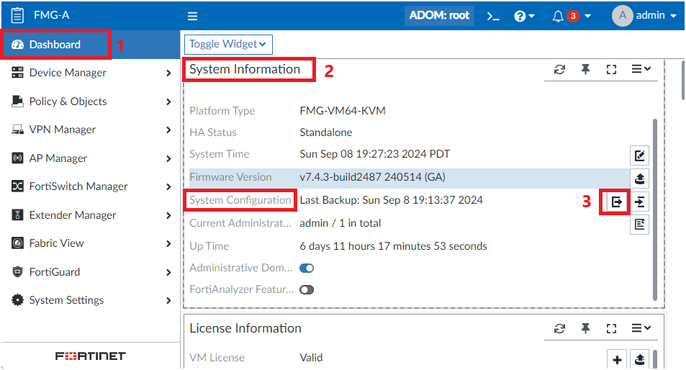Viewport: 686px width, 370px height.
Task: Open Extender Manager from the sidebar
Action: click(x=90, y=215)
